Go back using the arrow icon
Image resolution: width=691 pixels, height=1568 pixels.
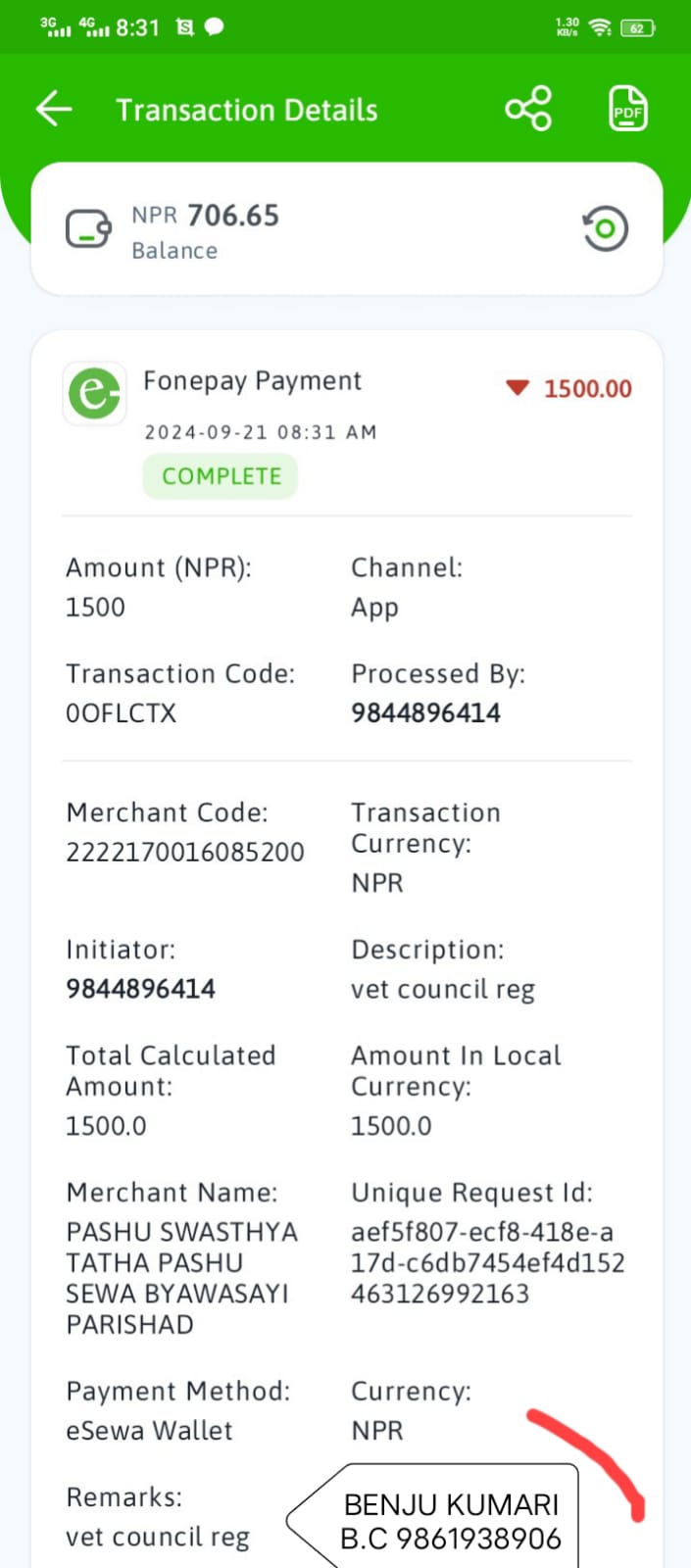coord(54,109)
